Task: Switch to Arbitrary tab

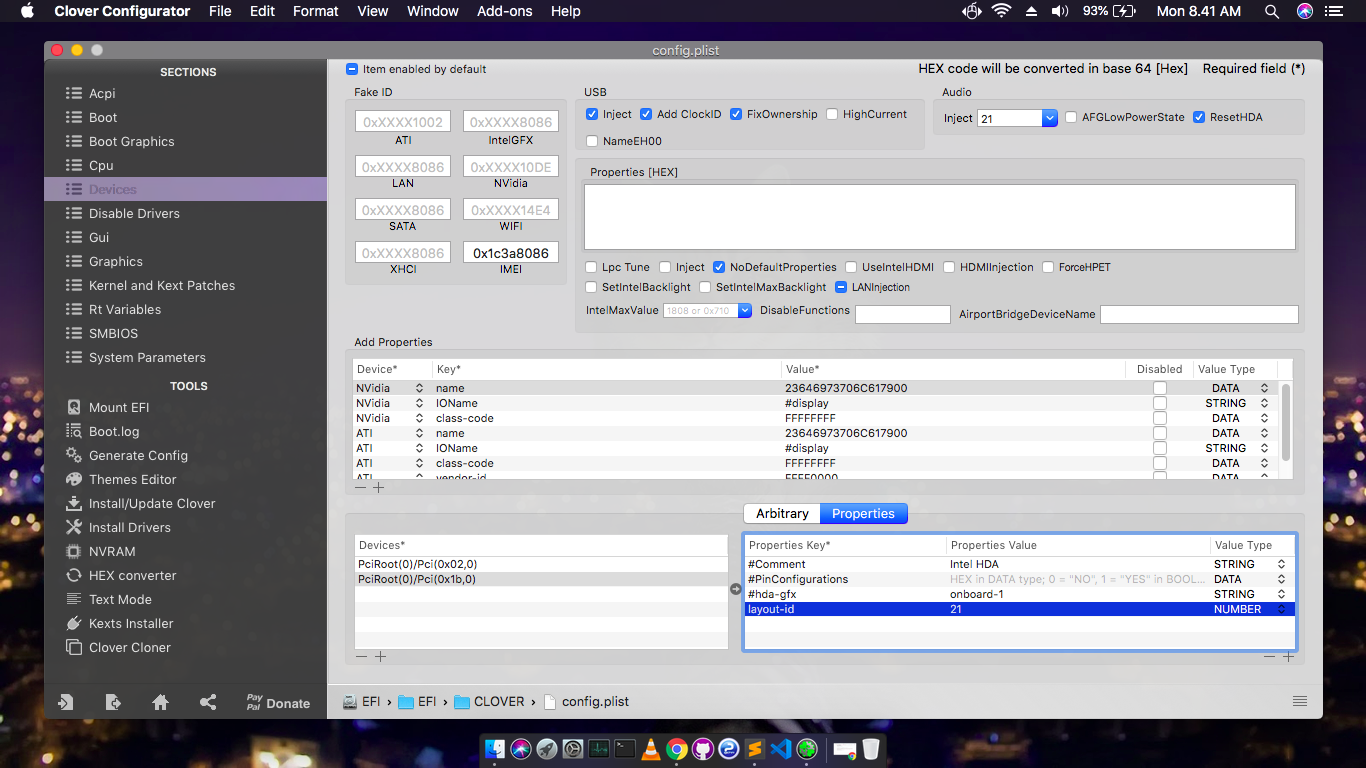Action: (782, 513)
